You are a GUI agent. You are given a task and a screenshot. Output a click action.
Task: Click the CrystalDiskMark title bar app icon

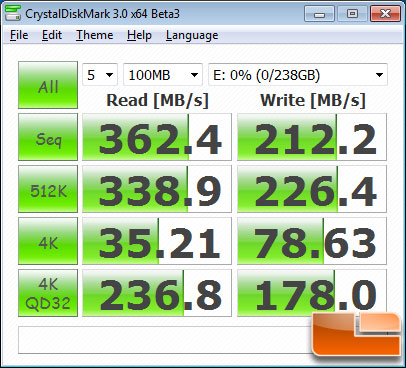coord(13,13)
